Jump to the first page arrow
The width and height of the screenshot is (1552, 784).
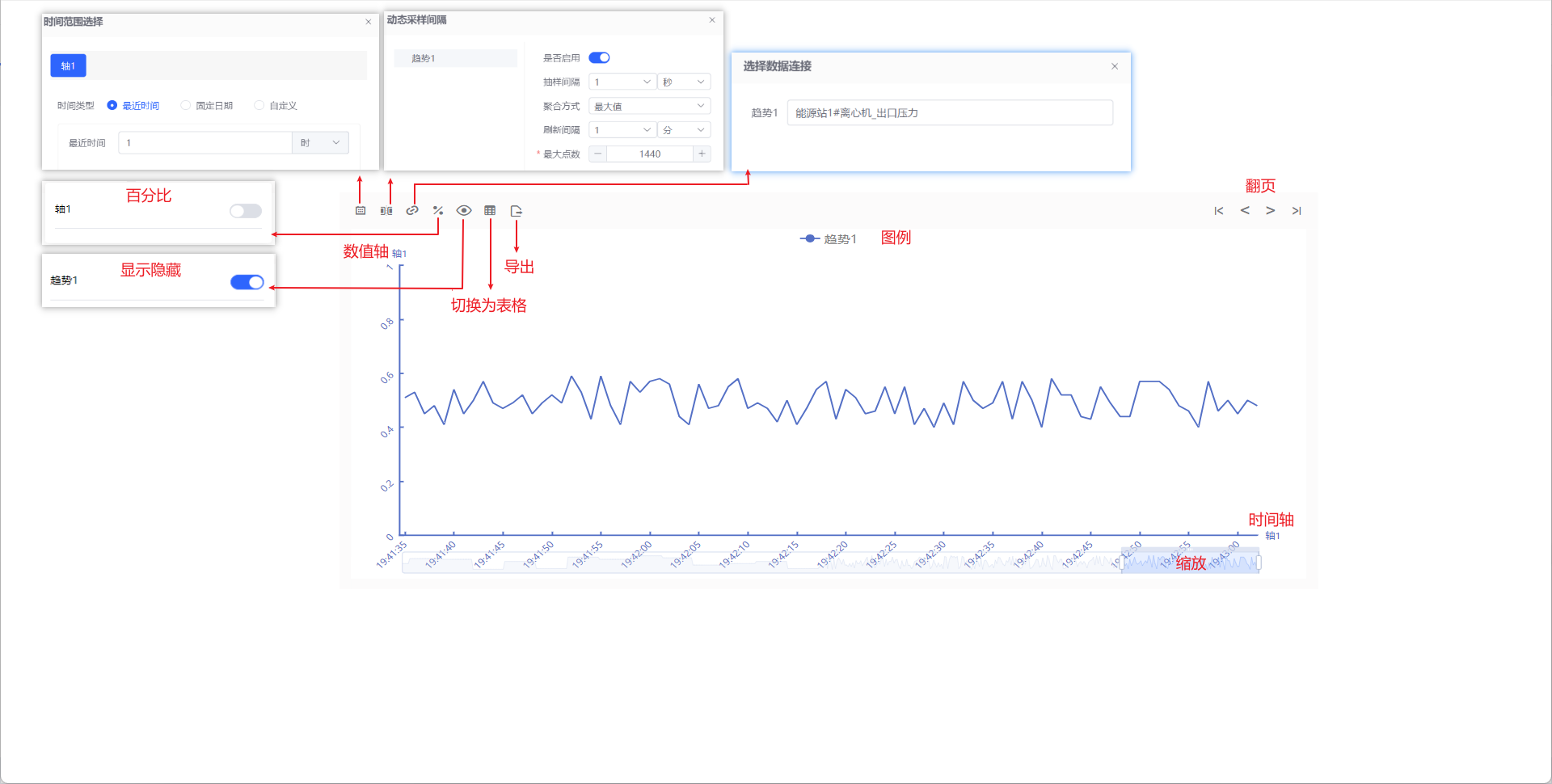(x=1219, y=211)
